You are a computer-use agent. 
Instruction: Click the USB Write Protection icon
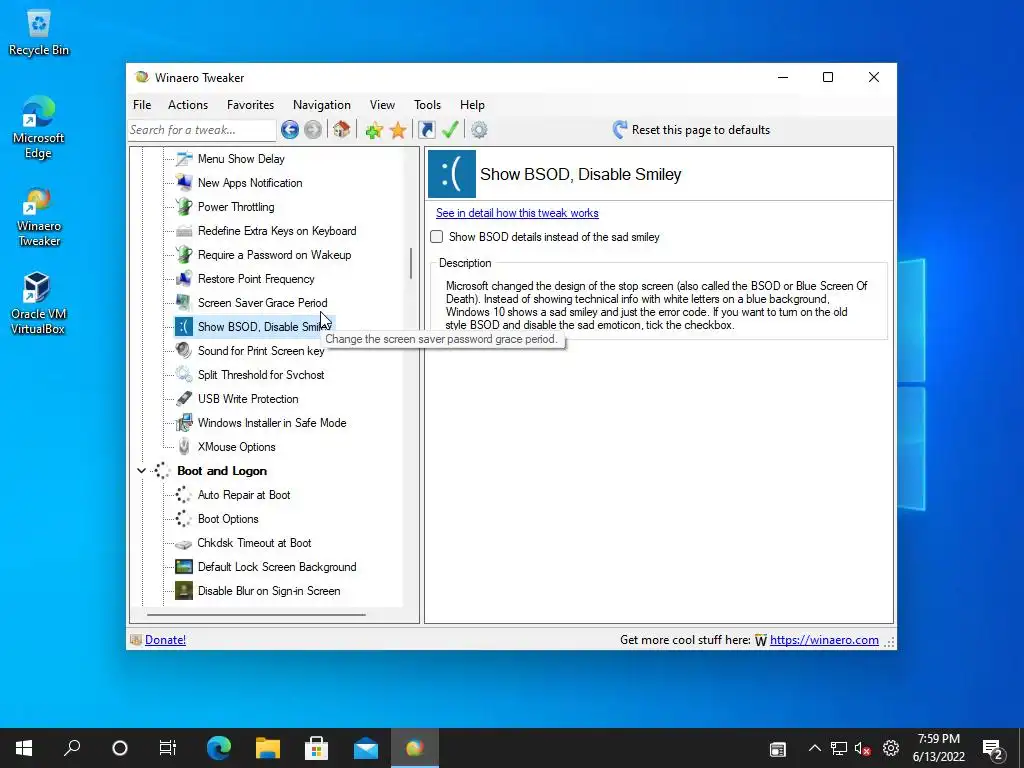click(184, 399)
